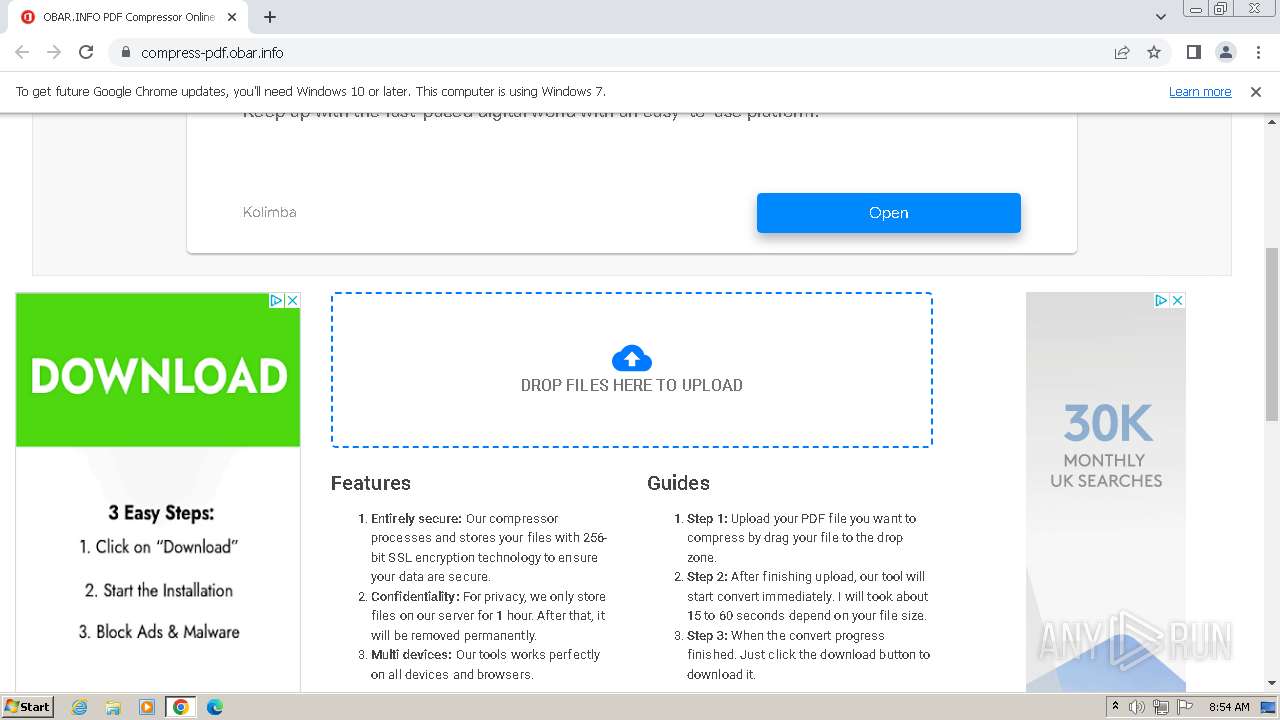Image resolution: width=1280 pixels, height=720 pixels.
Task: Dismiss the Chrome update notification bar
Action: (1256, 91)
